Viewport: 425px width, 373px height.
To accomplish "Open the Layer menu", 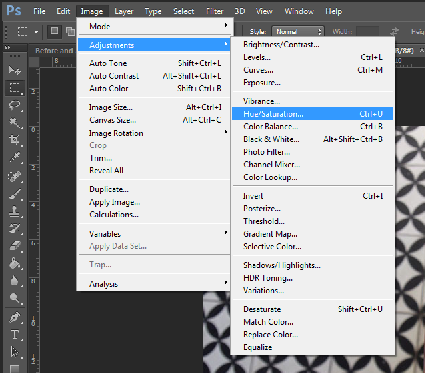I will click(124, 11).
